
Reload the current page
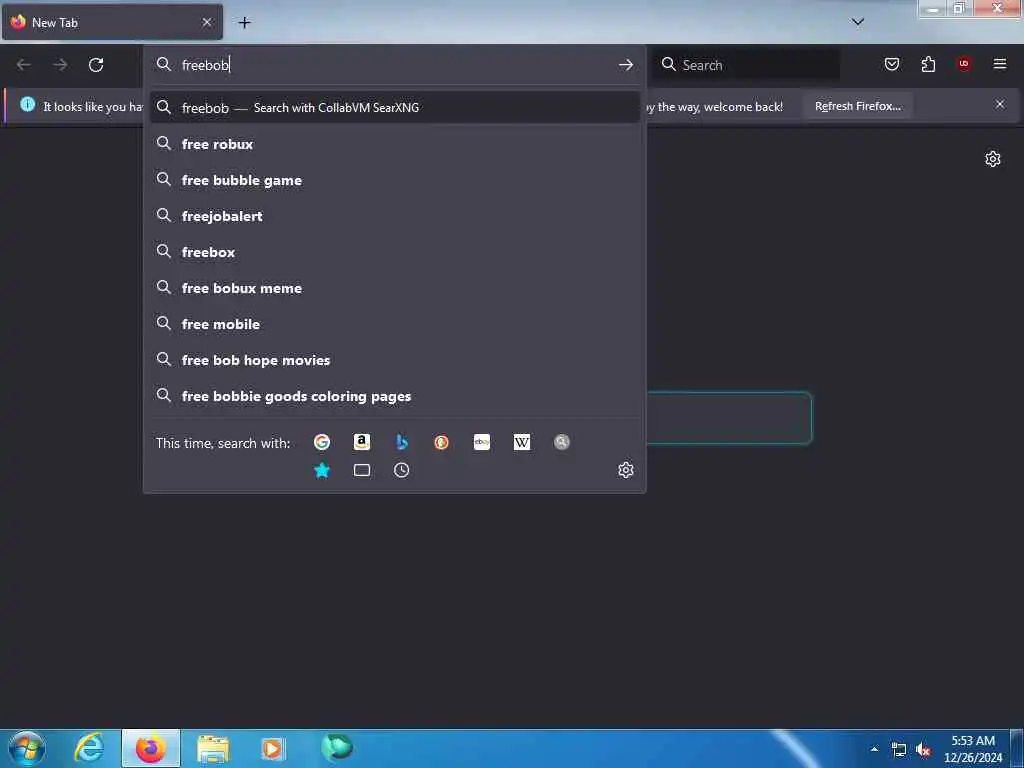(x=96, y=65)
